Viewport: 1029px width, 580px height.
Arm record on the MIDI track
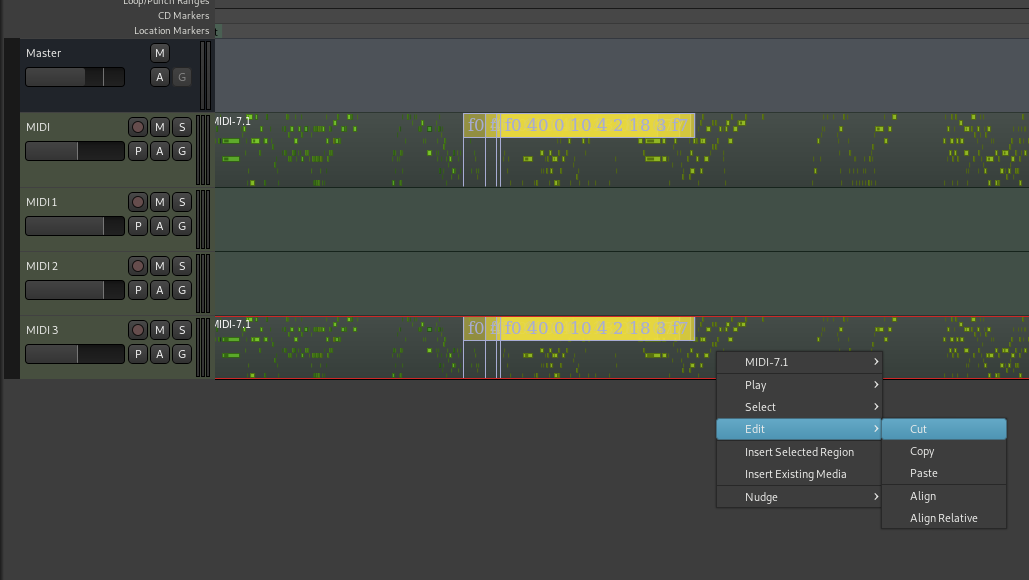(x=138, y=127)
